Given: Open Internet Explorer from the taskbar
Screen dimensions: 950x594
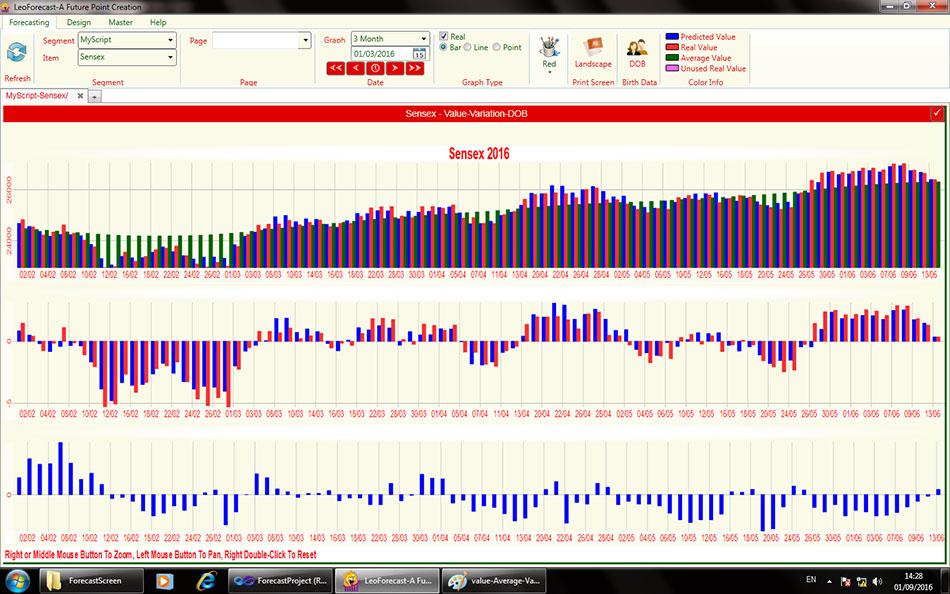Looking at the screenshot, I should [207, 581].
